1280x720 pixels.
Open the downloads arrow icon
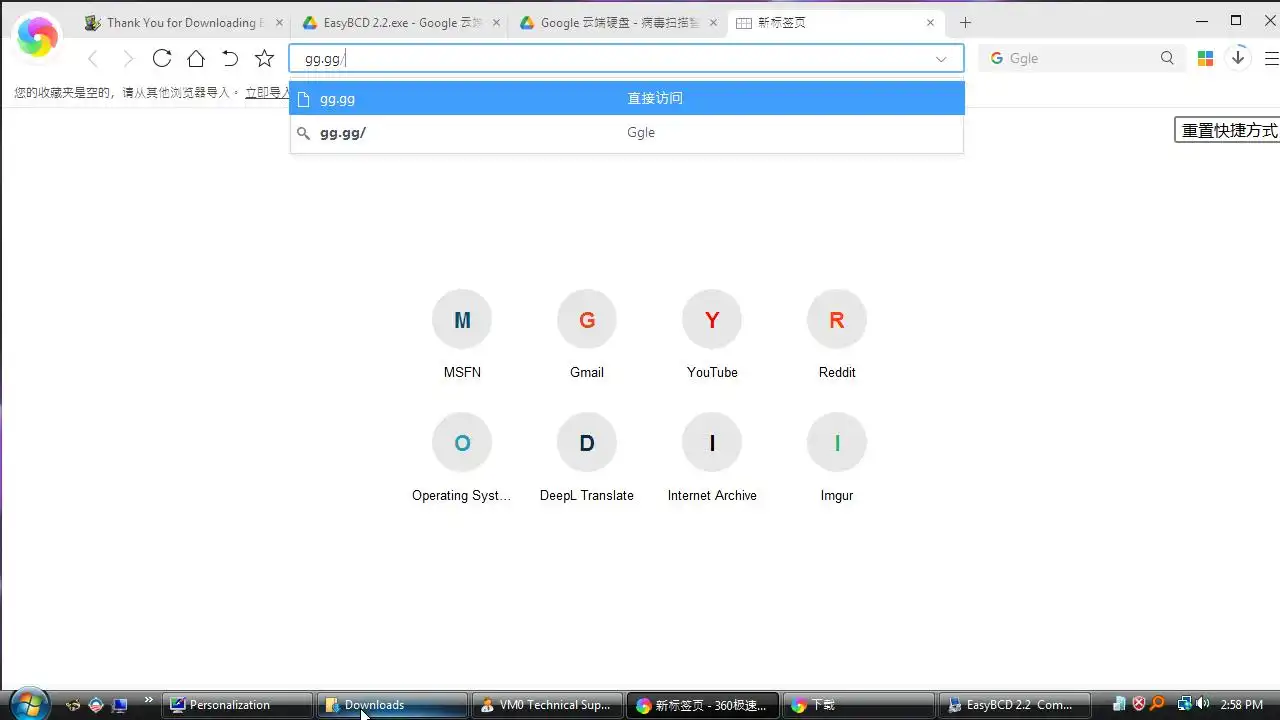point(1238,58)
